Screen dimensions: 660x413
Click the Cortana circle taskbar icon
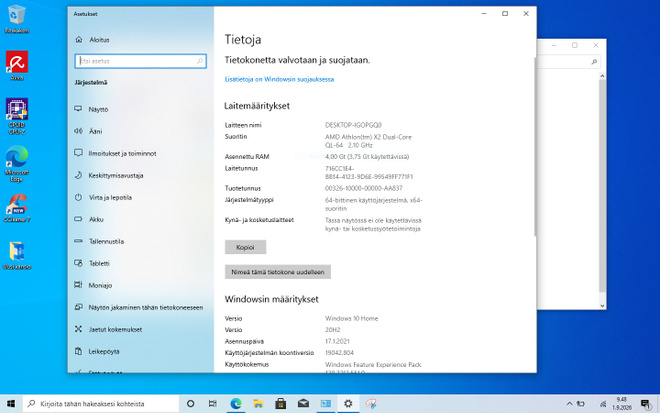coord(190,404)
